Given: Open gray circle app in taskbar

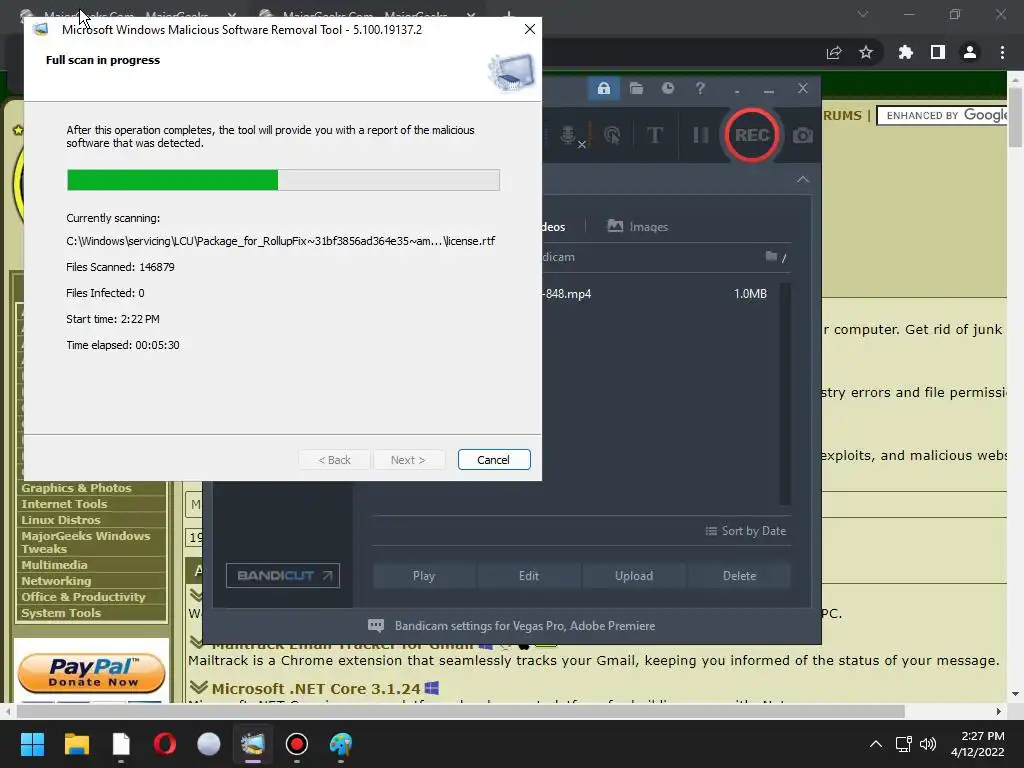Looking at the screenshot, I should point(209,744).
